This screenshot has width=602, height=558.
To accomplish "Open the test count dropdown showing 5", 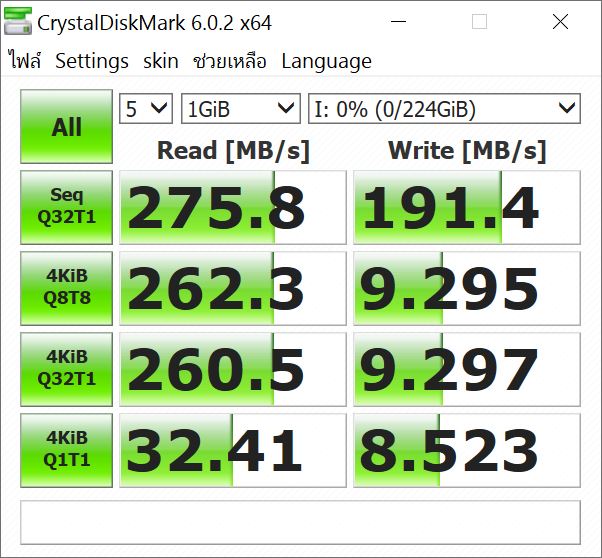I will pyautogui.click(x=146, y=108).
